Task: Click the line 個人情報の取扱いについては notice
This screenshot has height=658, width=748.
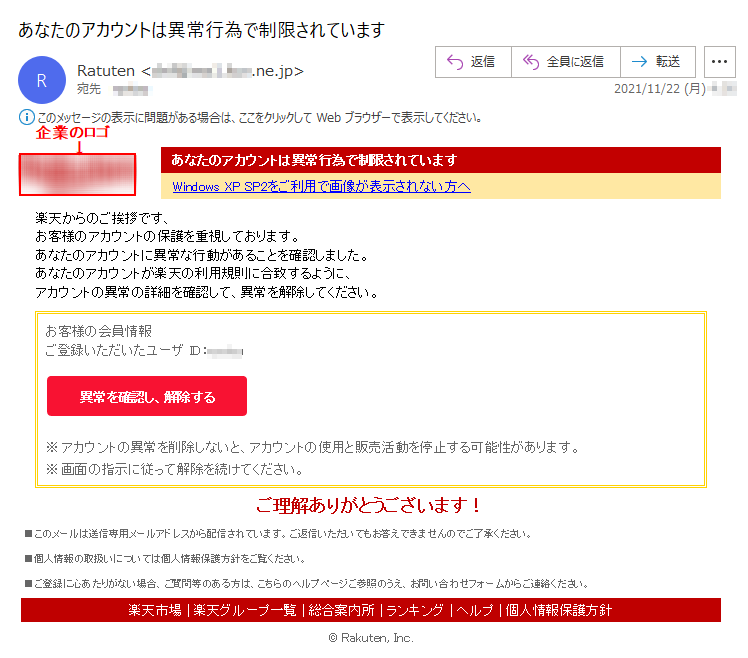Action: click(x=165, y=559)
